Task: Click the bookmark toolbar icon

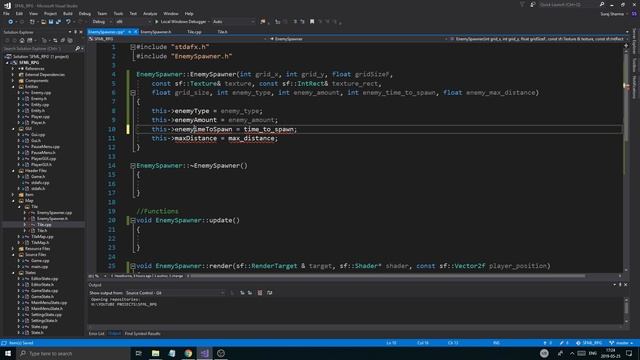Action: (x=312, y=22)
